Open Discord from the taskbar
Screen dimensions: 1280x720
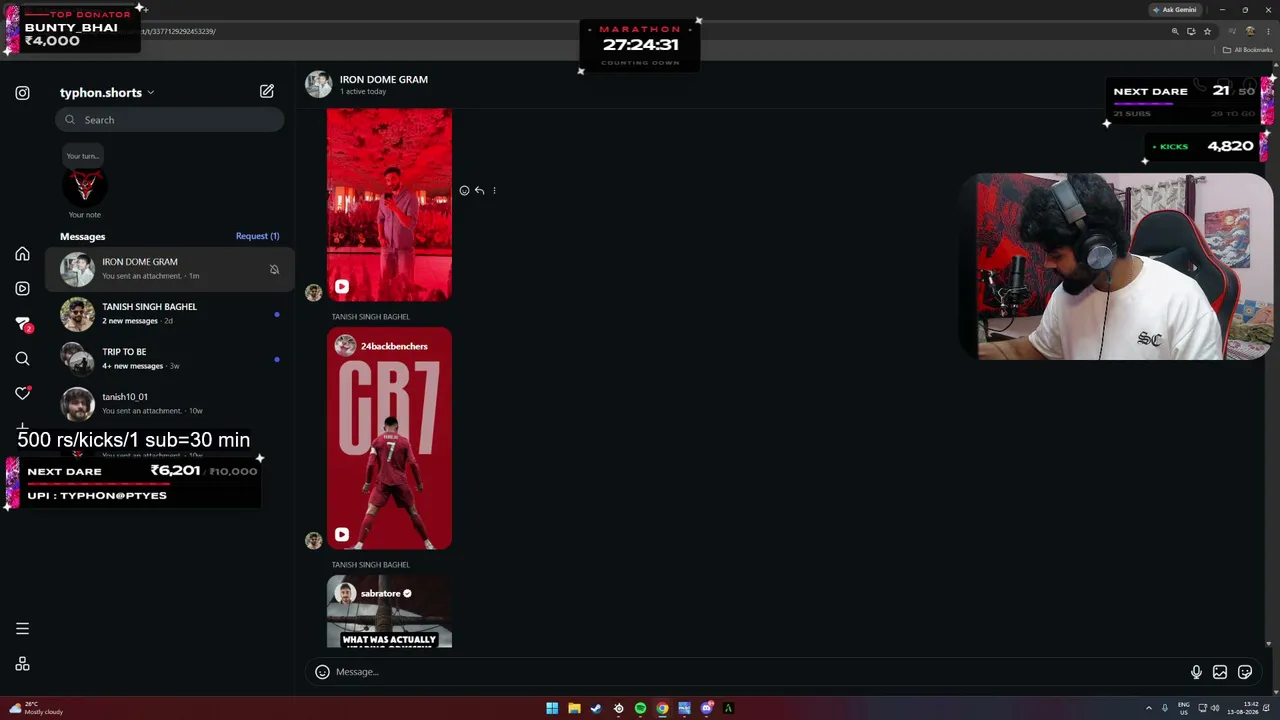706,709
